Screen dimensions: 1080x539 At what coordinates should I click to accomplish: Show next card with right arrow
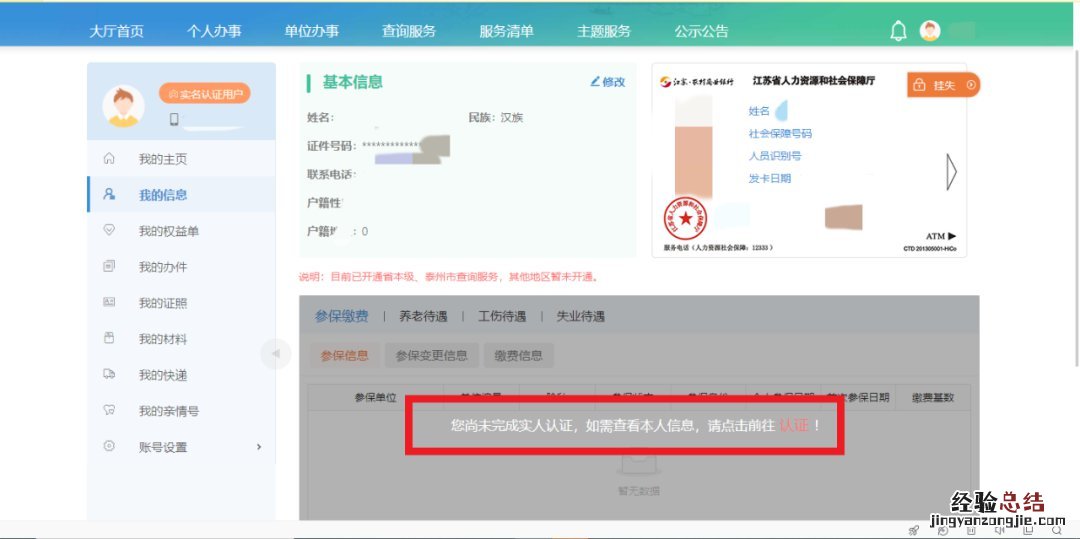(x=951, y=172)
